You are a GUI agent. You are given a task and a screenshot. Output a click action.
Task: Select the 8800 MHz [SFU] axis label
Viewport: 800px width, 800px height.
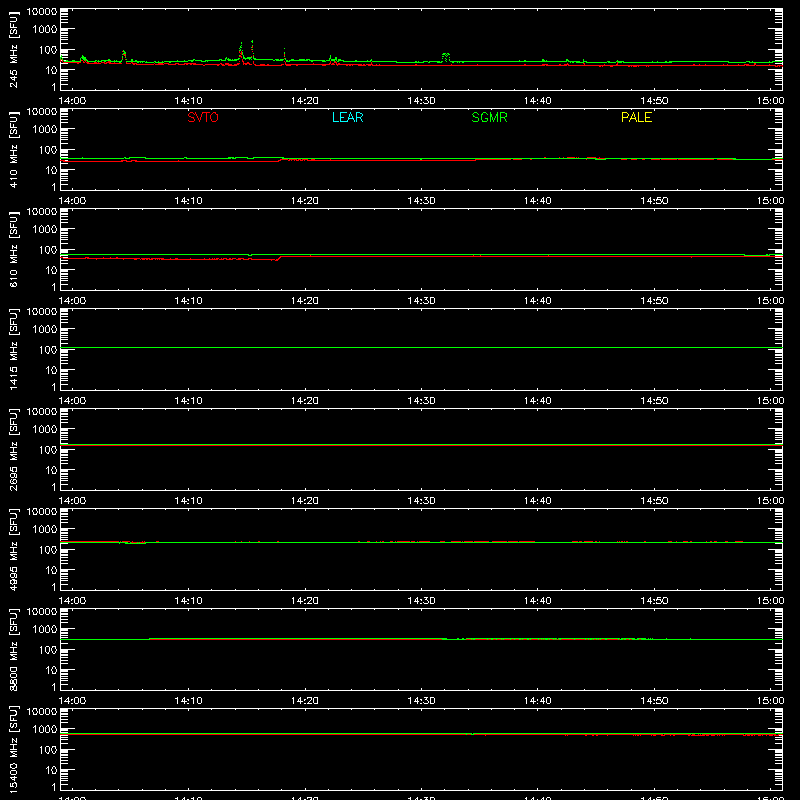click(14, 649)
